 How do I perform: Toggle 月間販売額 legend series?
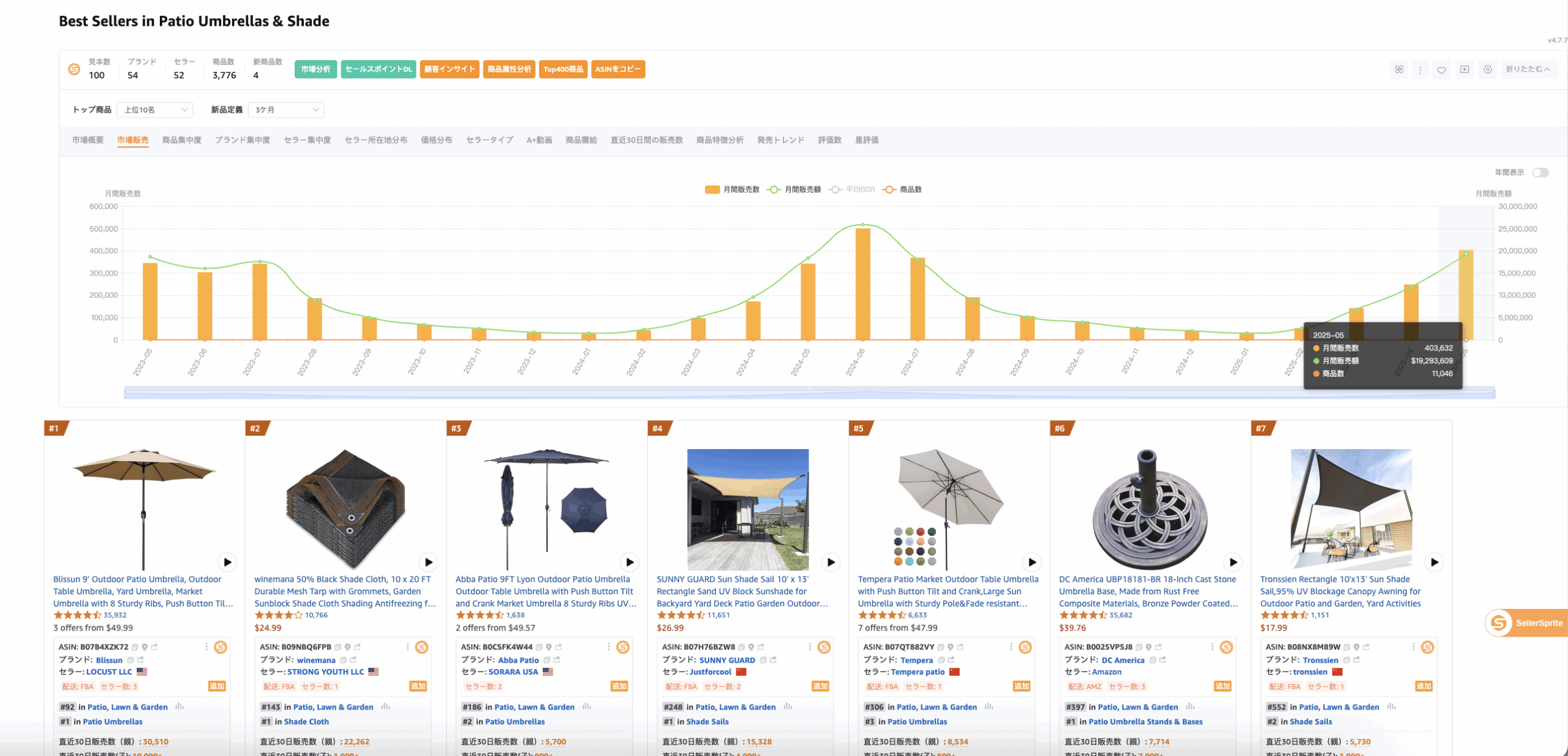pos(794,189)
